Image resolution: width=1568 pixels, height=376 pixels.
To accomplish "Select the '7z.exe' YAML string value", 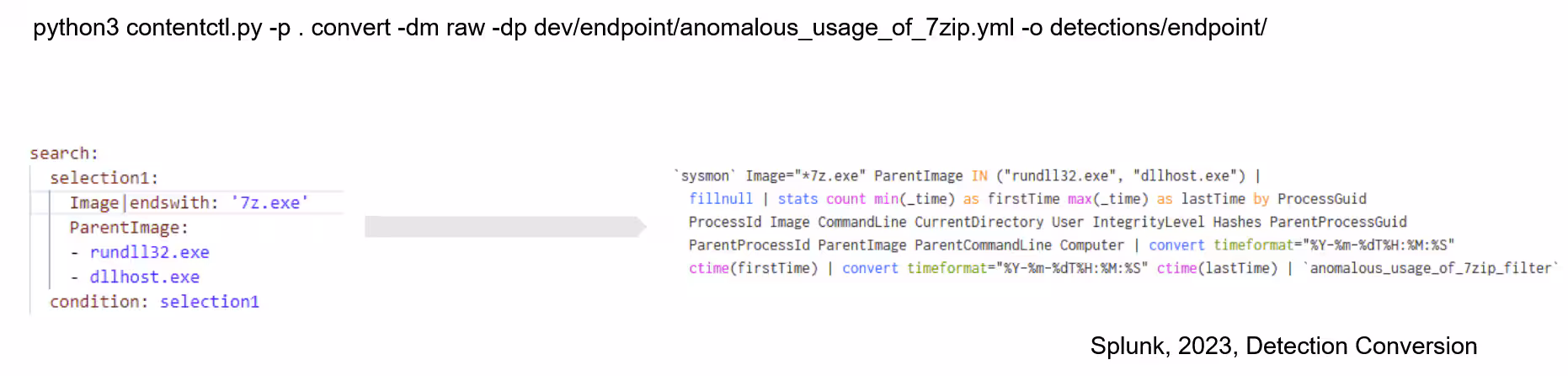I will tap(269, 203).
